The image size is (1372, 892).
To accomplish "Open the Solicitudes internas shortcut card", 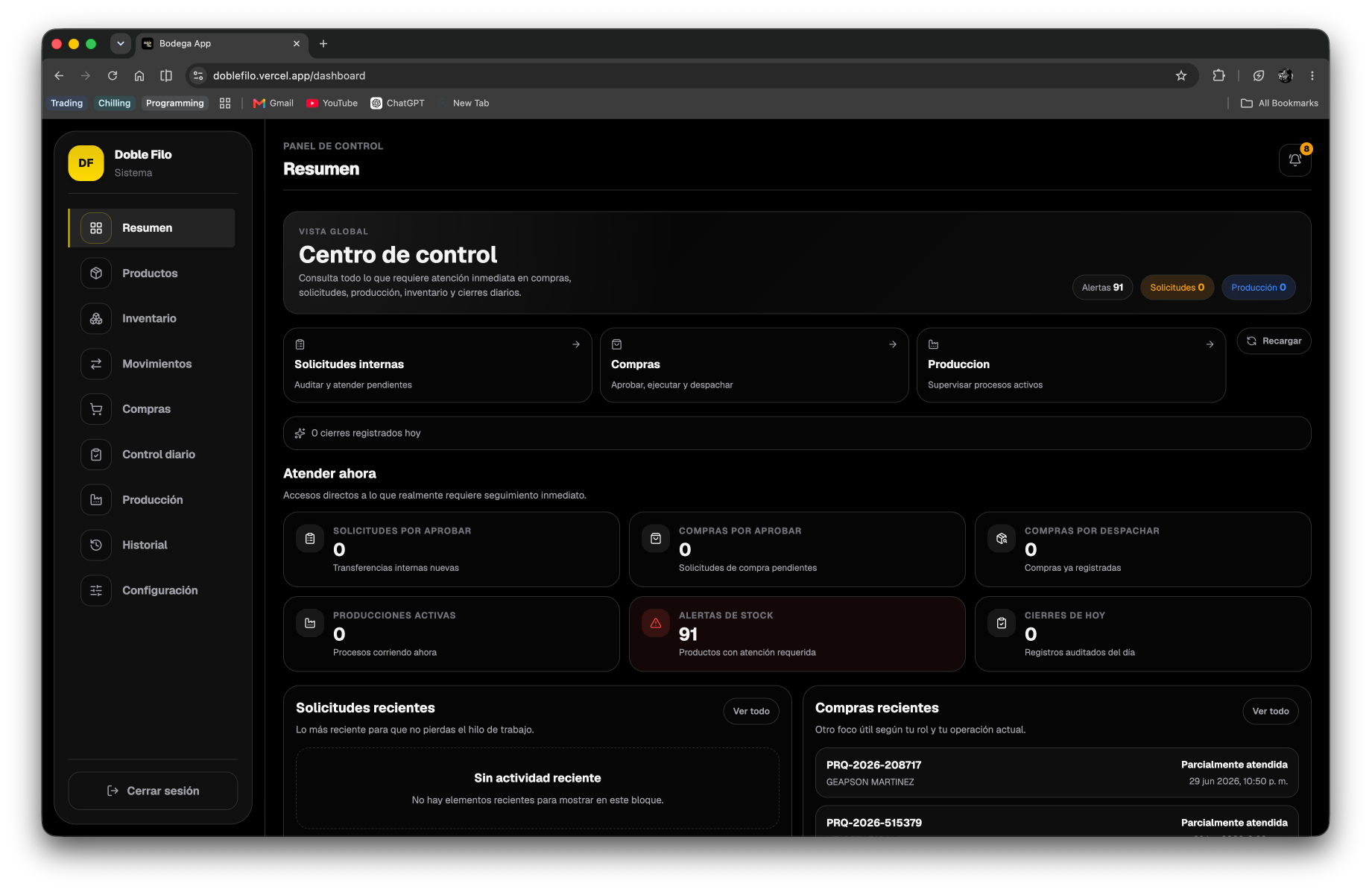I will (437, 365).
